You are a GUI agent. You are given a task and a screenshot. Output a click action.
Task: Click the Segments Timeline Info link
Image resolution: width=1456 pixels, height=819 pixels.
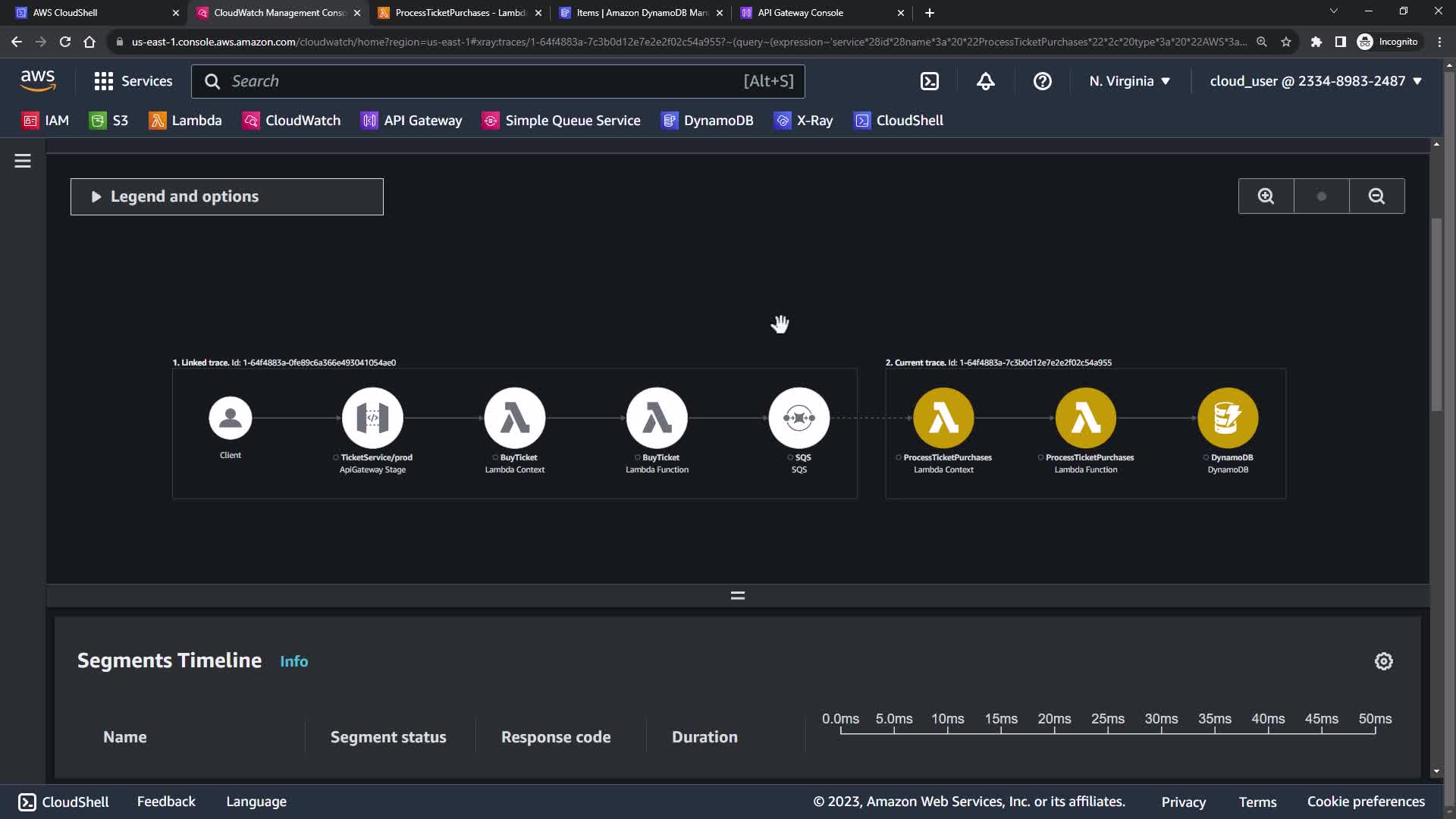point(293,661)
